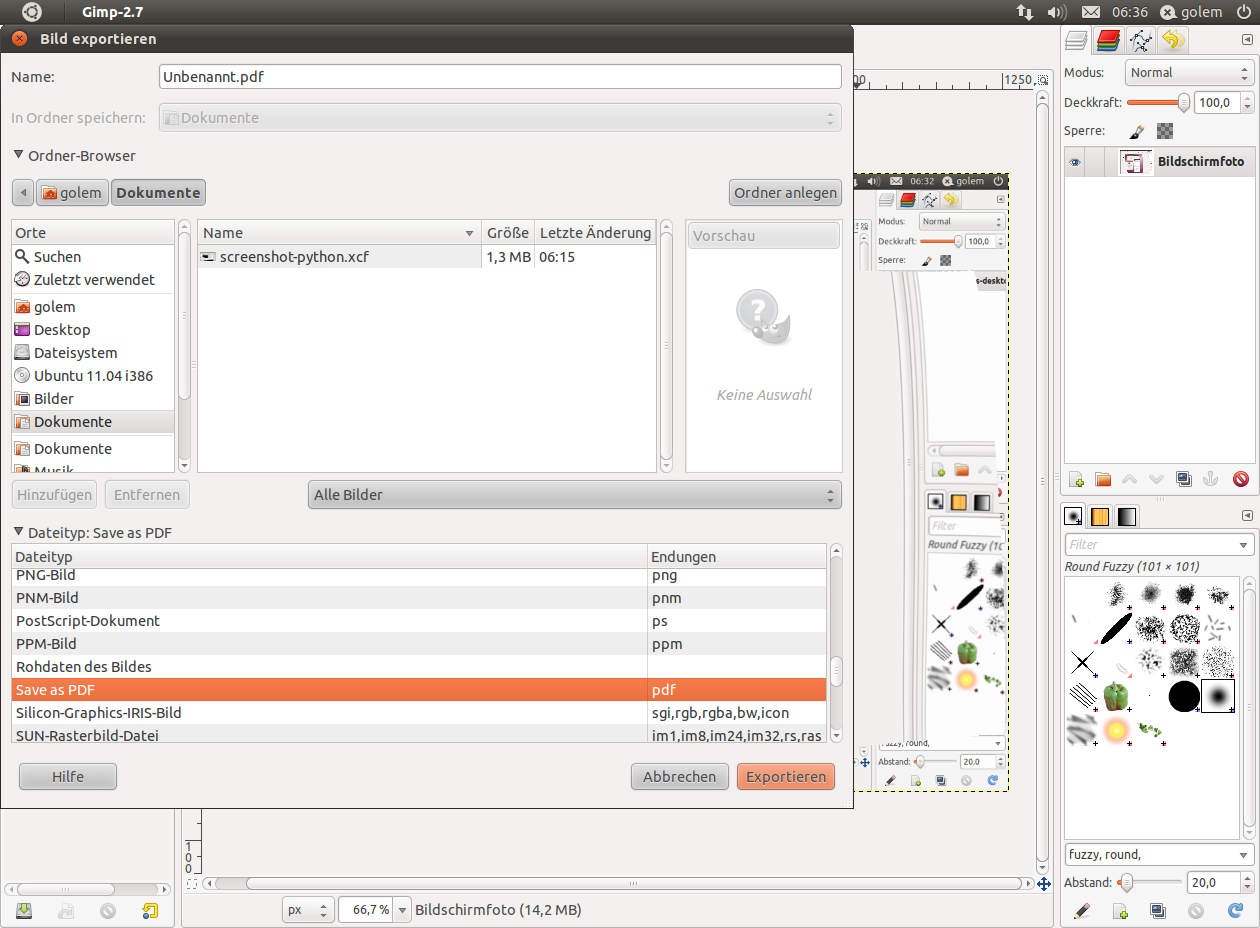Open the Gradients tab in brushes dock

[x=1126, y=516]
